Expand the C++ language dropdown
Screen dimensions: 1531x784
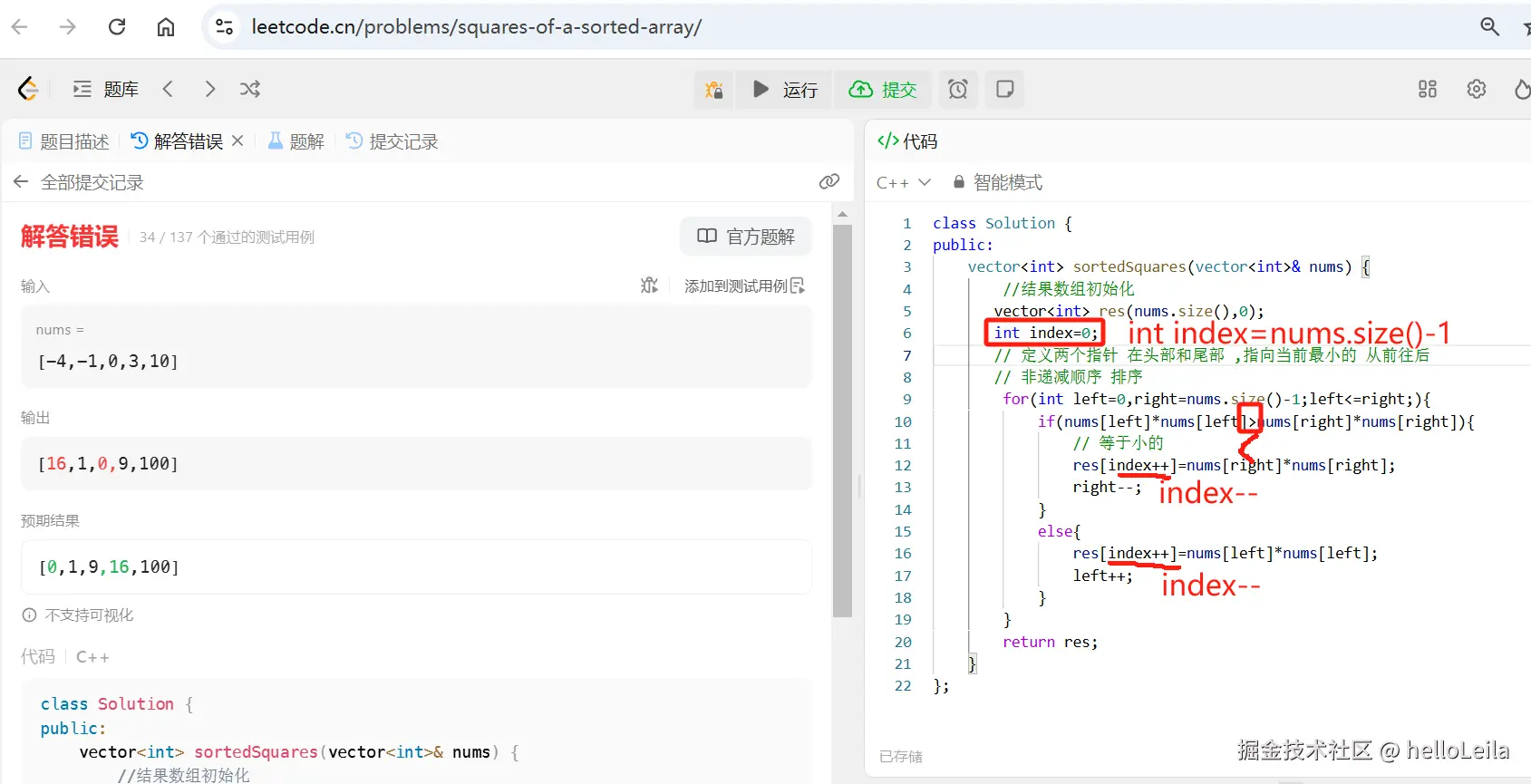[904, 182]
